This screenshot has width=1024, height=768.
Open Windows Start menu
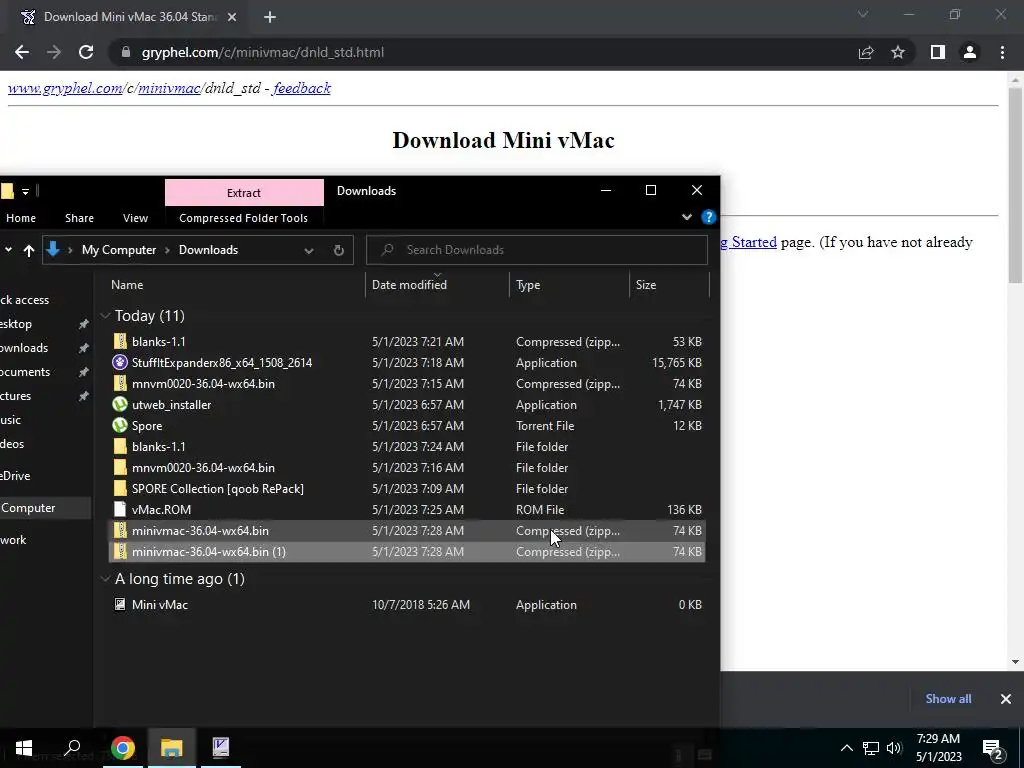[24, 748]
